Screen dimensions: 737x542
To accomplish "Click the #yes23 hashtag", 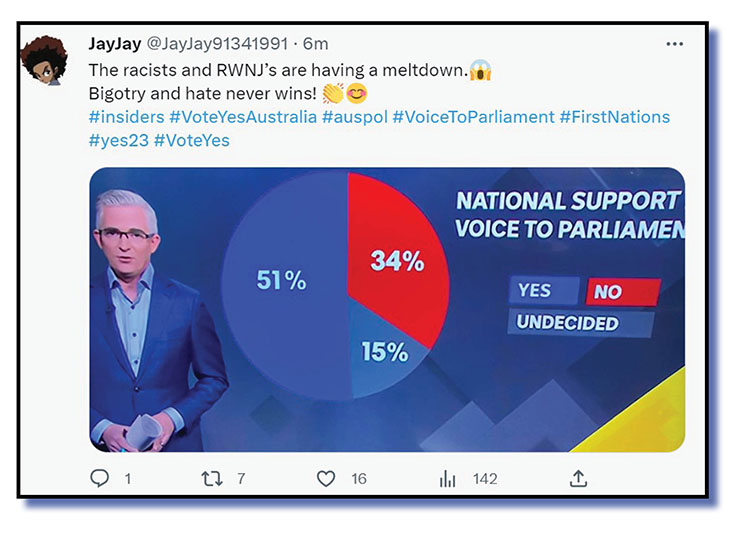I will click(118, 140).
